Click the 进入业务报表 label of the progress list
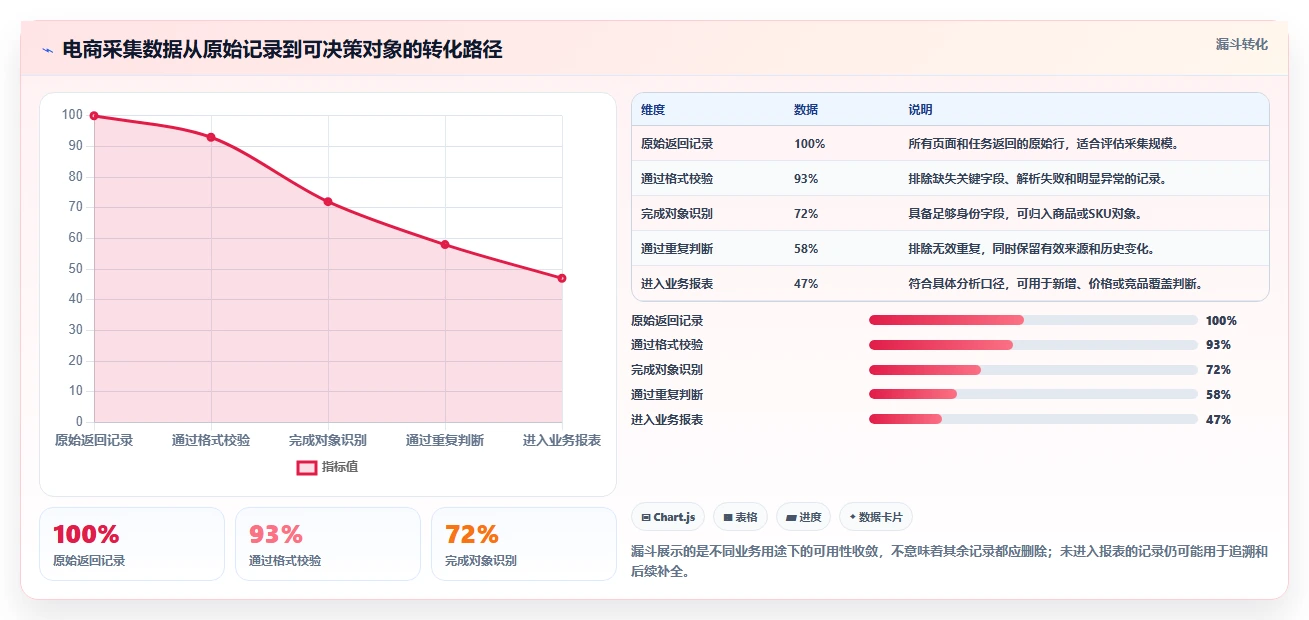This screenshot has width=1309, height=620. (667, 420)
